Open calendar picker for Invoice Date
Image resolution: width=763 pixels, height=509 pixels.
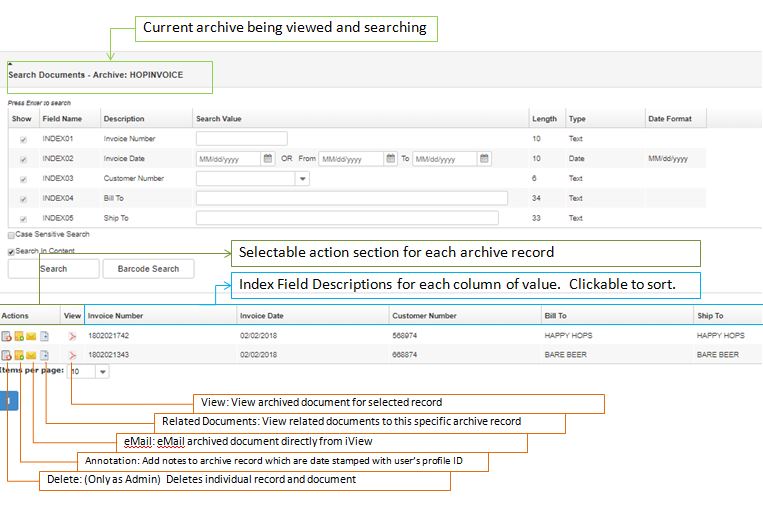tap(267, 158)
